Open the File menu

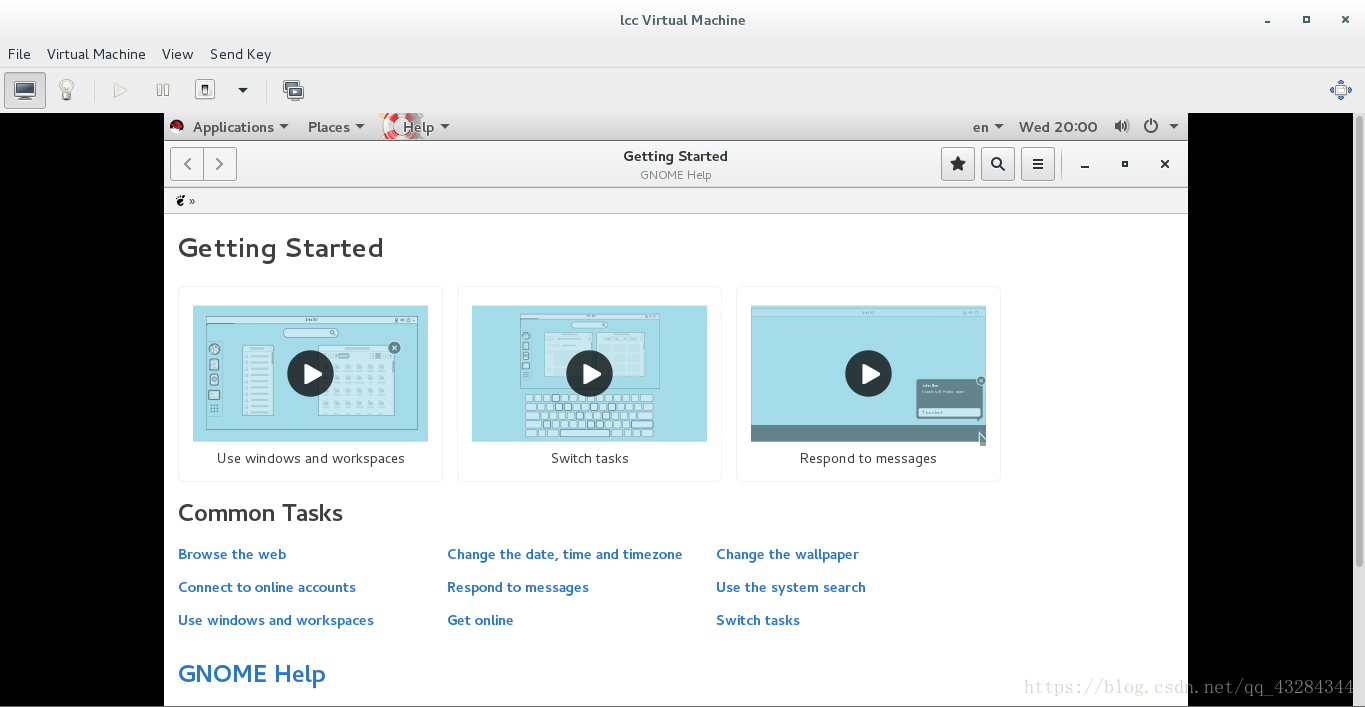click(x=19, y=54)
